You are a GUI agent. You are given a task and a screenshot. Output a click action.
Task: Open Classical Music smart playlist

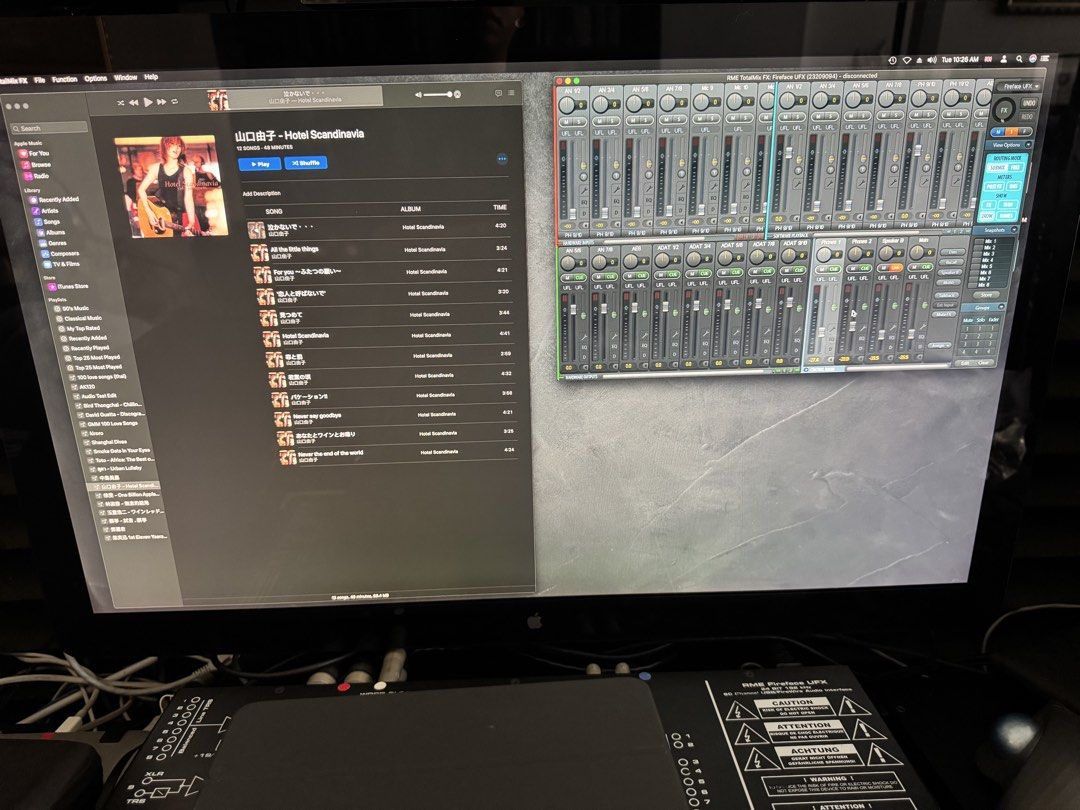point(77,318)
